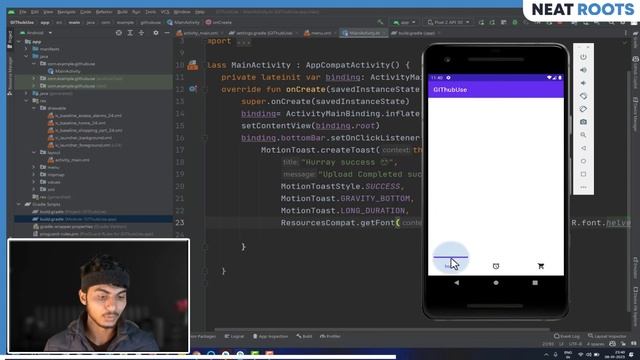The image size is (640, 360).
Task: Tap the shopping cart icon in bottom bar
Action: tap(541, 266)
